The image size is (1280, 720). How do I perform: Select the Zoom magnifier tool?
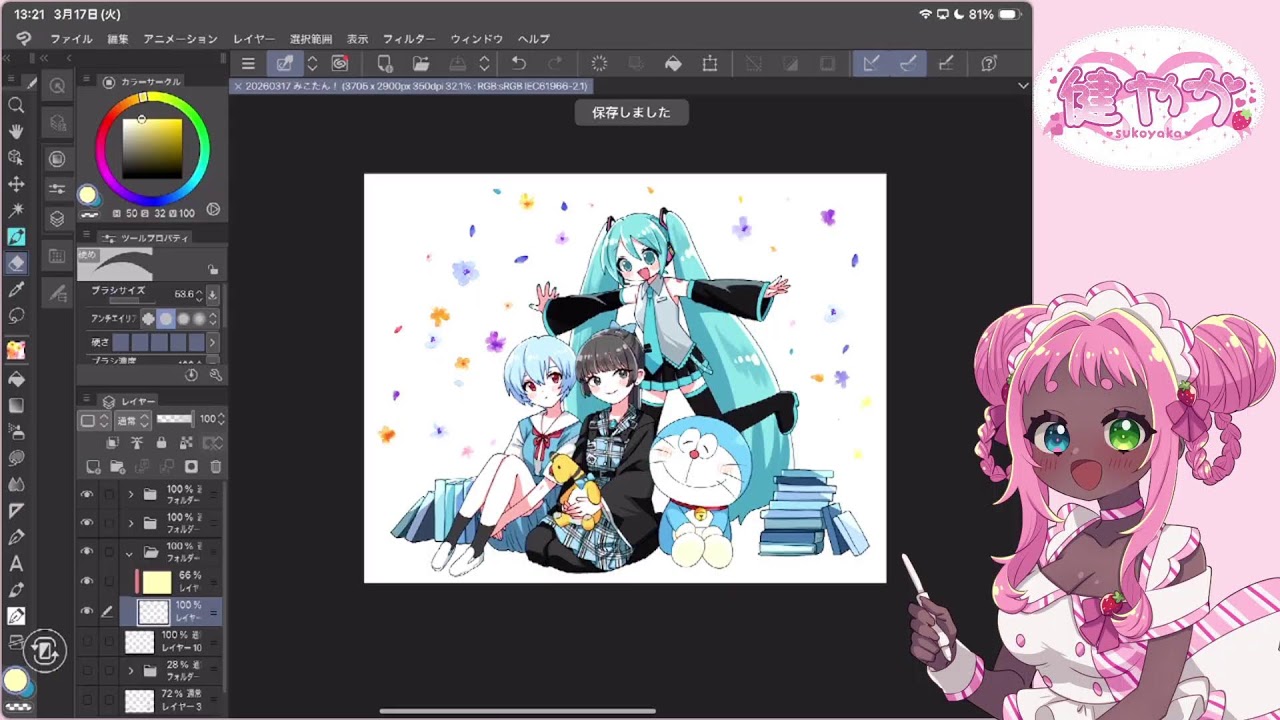16,105
